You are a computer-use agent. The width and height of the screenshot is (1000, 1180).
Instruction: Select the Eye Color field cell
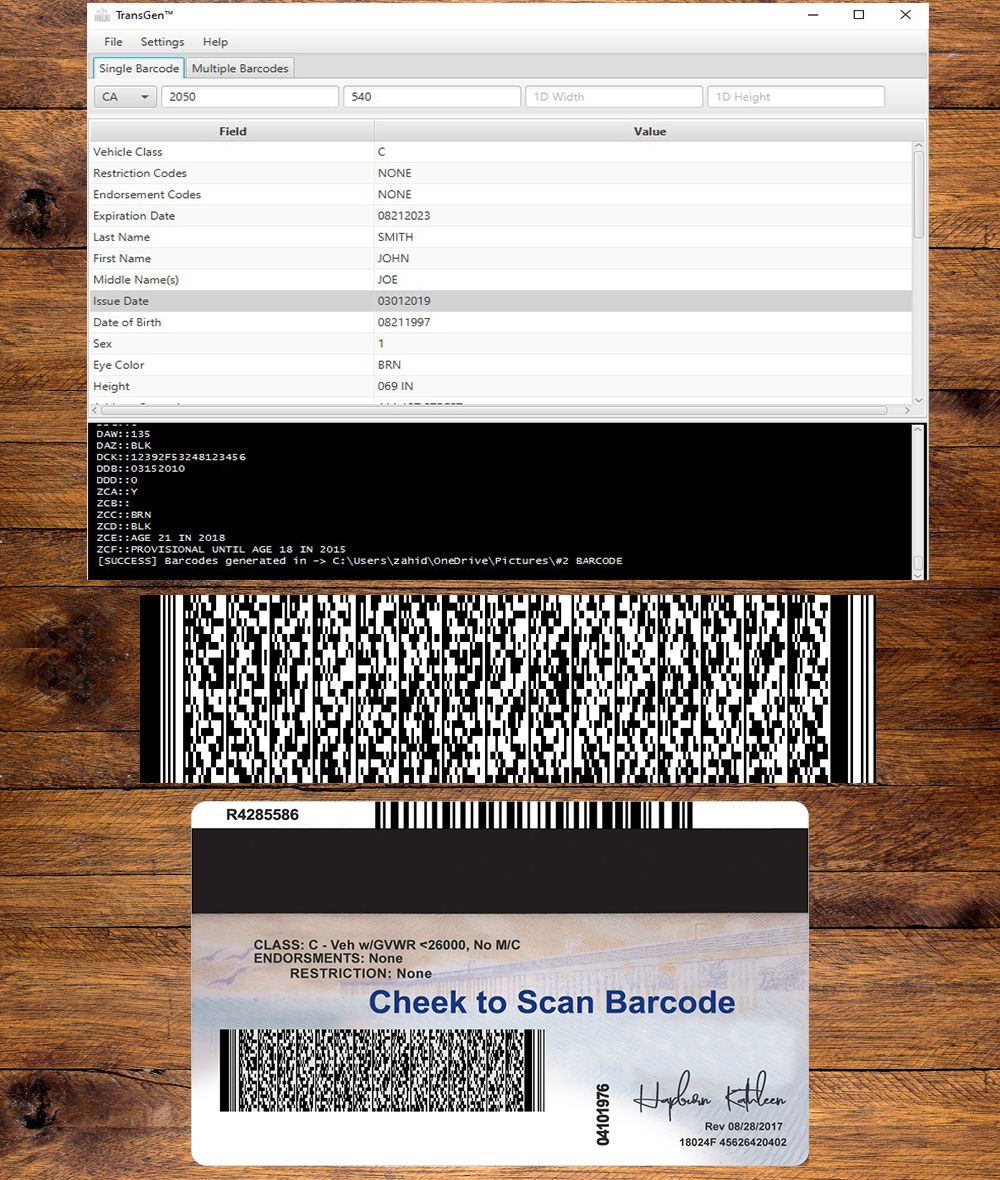[232, 365]
